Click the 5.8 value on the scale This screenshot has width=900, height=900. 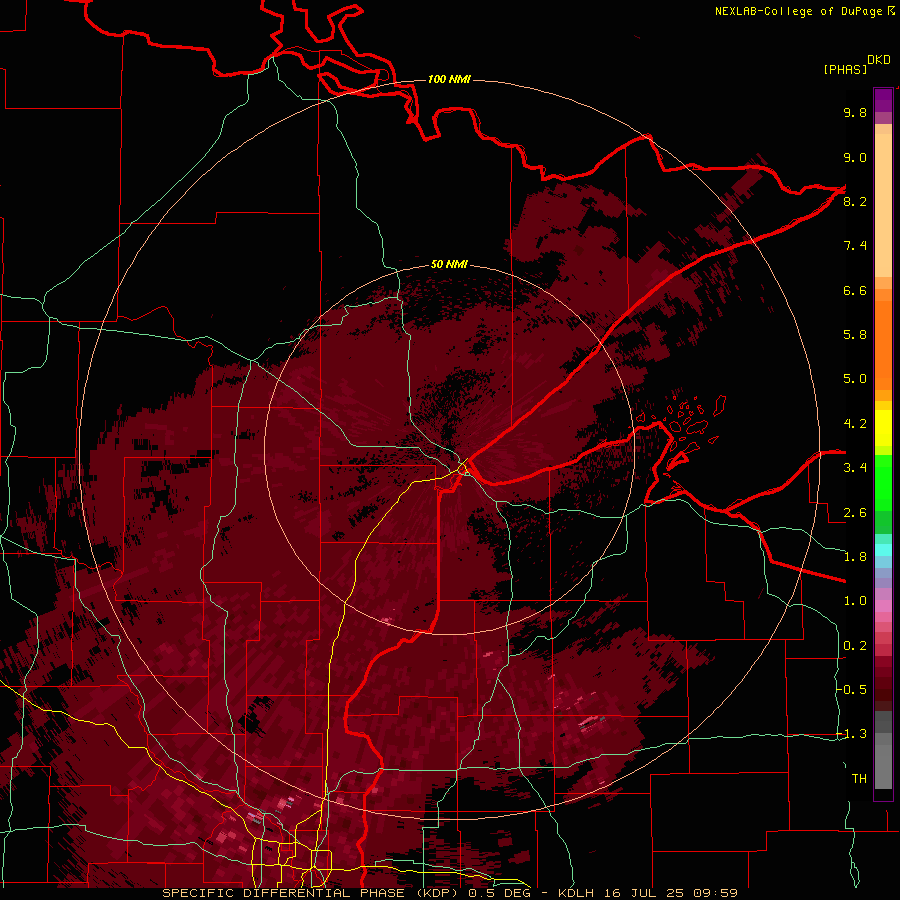[855, 335]
